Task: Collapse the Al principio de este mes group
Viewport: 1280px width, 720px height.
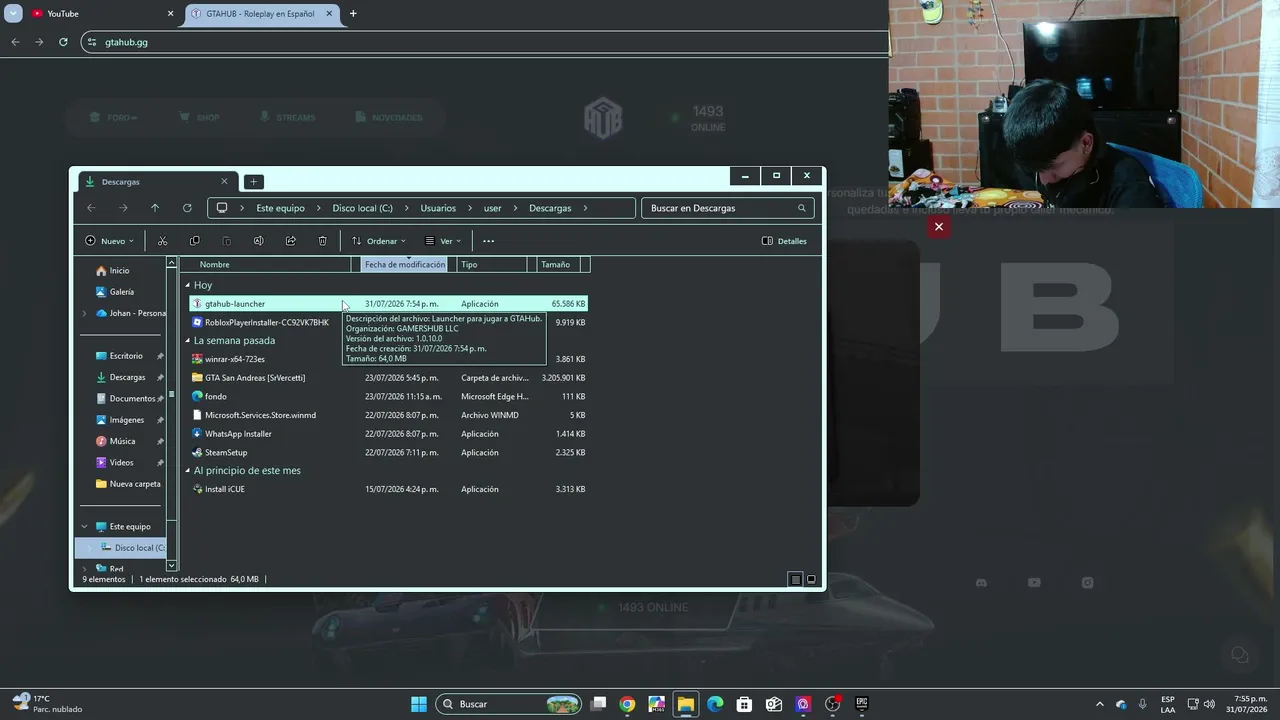Action: [x=187, y=471]
